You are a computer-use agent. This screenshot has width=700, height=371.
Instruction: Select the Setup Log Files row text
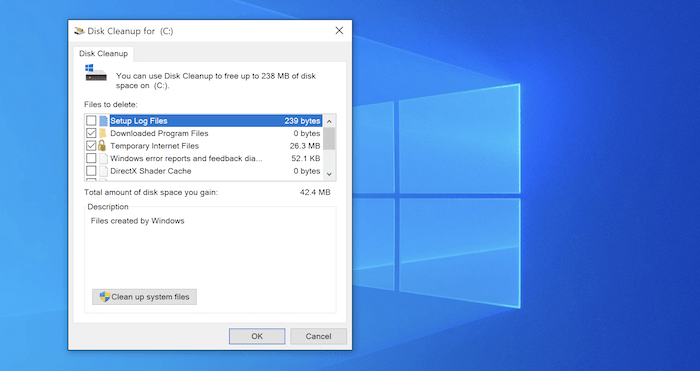point(139,121)
